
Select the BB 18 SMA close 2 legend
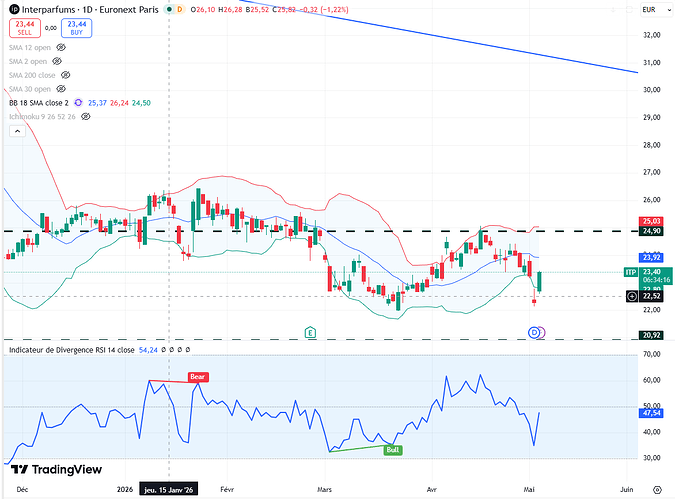[x=39, y=103]
